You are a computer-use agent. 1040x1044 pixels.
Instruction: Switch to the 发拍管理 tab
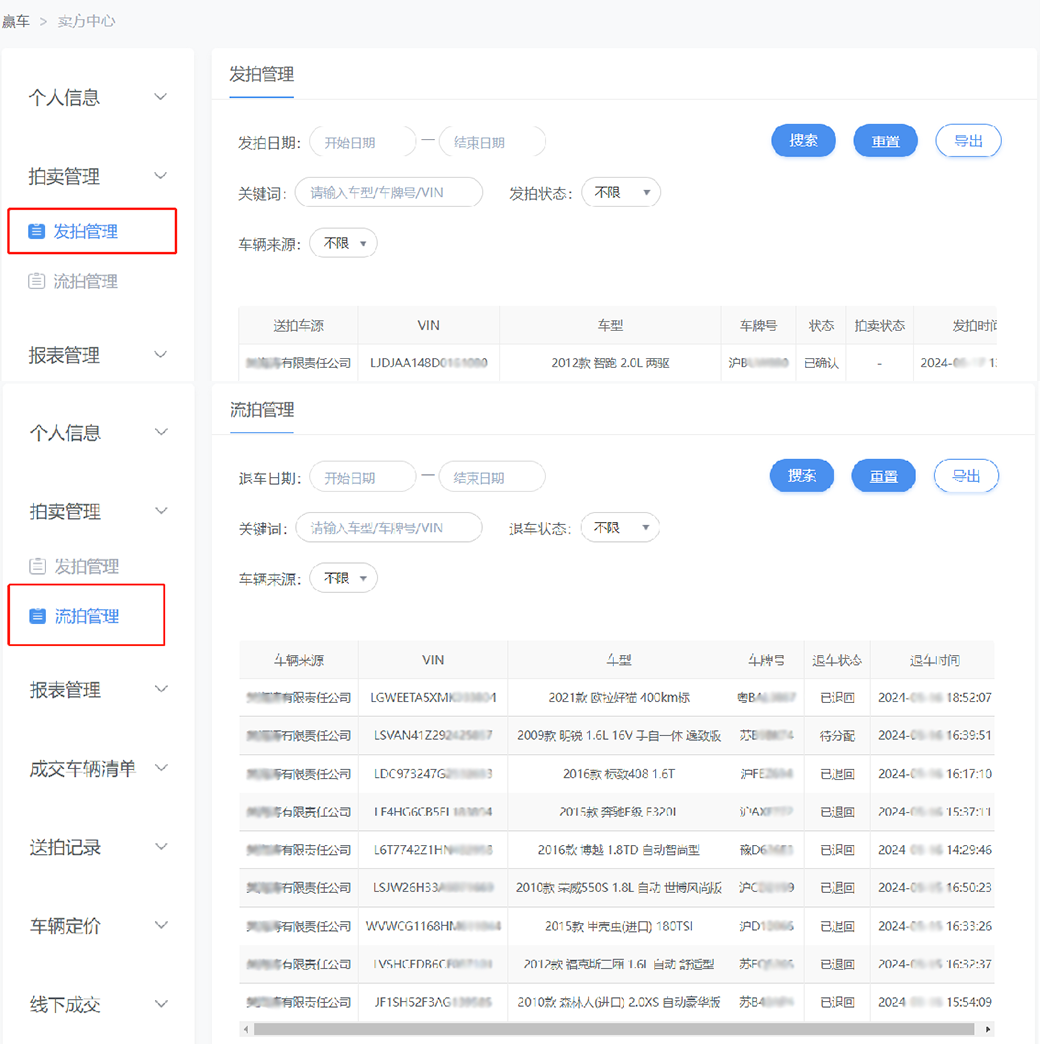[261, 75]
